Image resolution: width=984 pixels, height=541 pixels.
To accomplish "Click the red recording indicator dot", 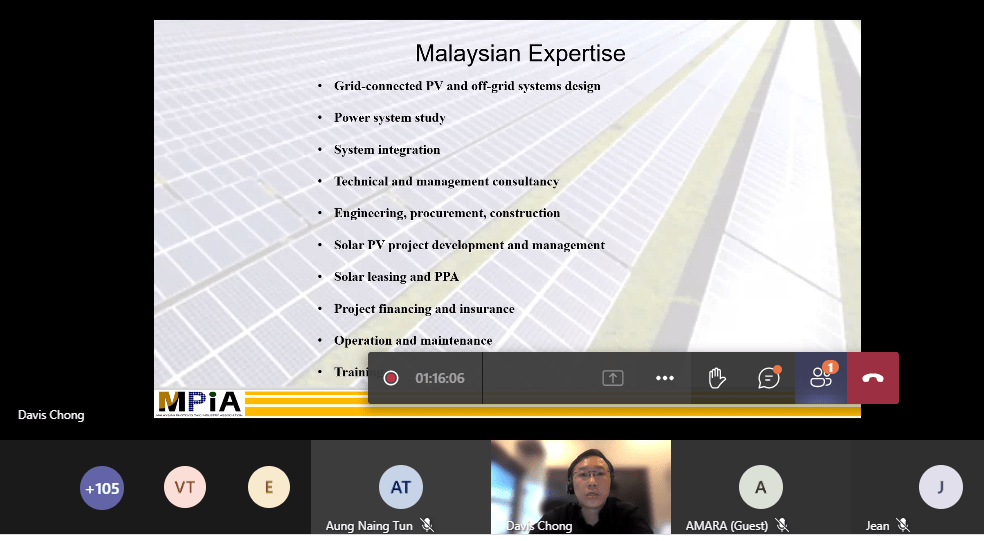I will [x=391, y=378].
